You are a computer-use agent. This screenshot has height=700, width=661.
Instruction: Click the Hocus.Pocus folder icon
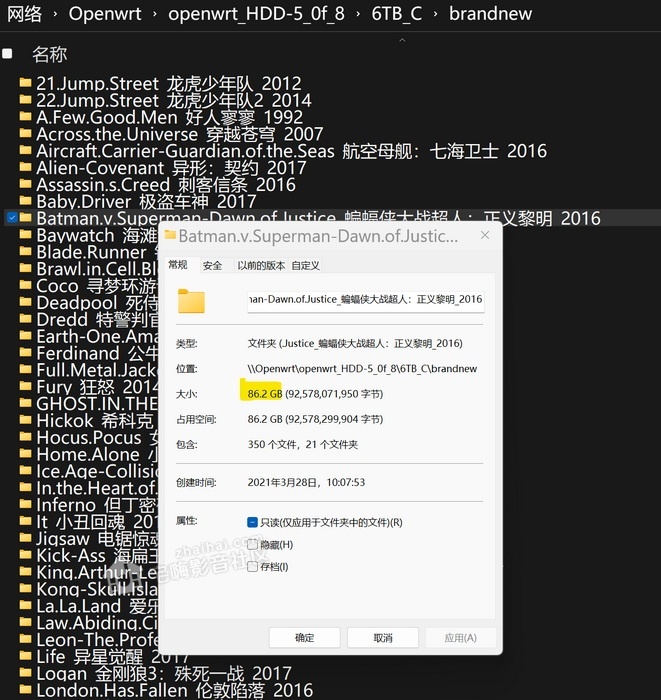click(25, 437)
